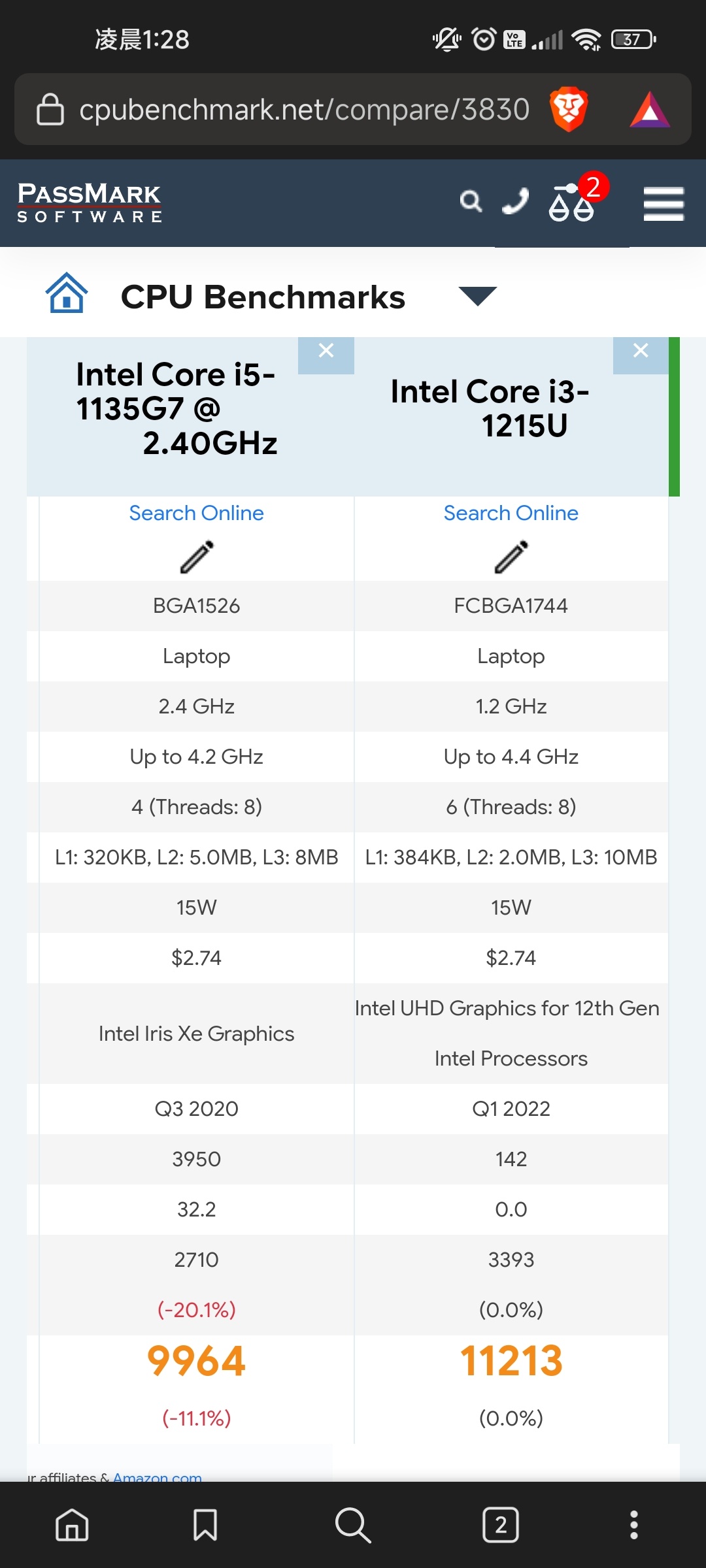Tap the browser home button
Screen dimensions: 706x1568
coord(72,1525)
